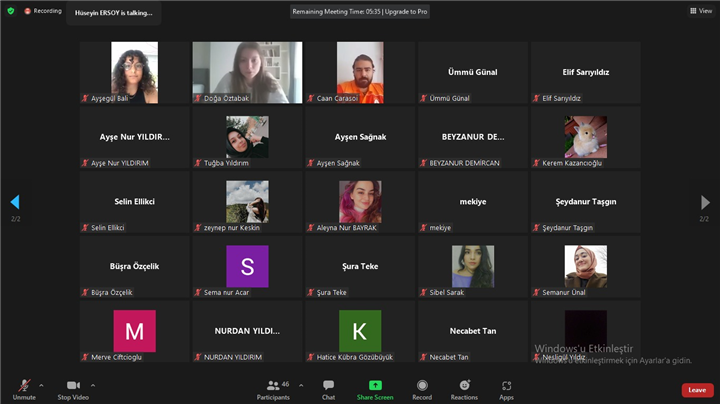Viewport: 720px width, 404px height.
Task: Select Tuğba Yıldırım profile picture tile
Action: (248, 137)
